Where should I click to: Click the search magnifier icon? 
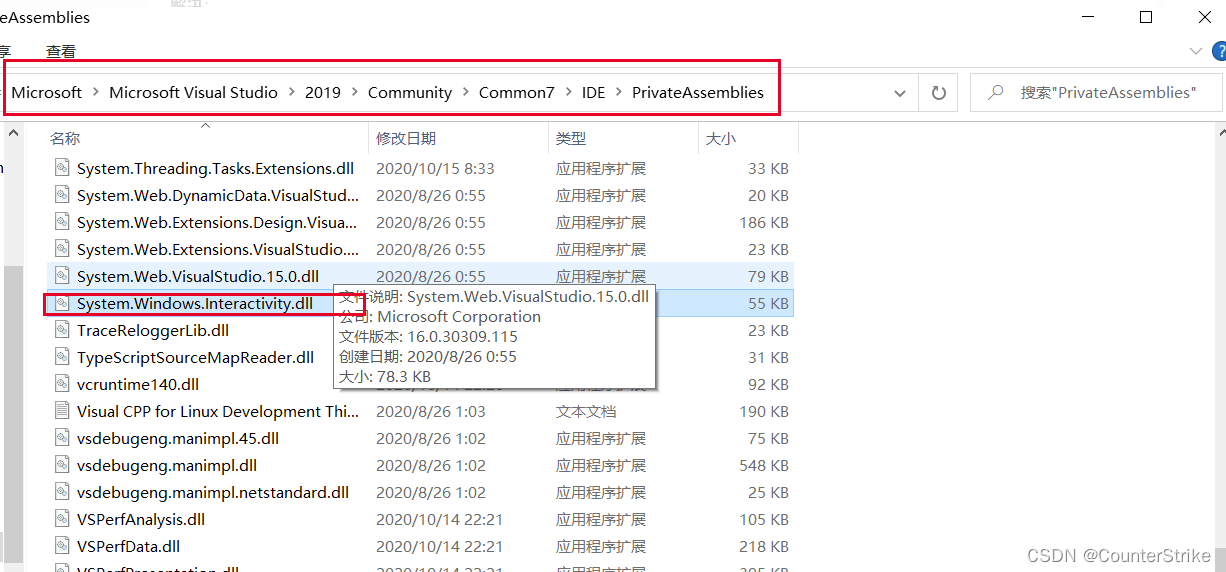pos(995,92)
